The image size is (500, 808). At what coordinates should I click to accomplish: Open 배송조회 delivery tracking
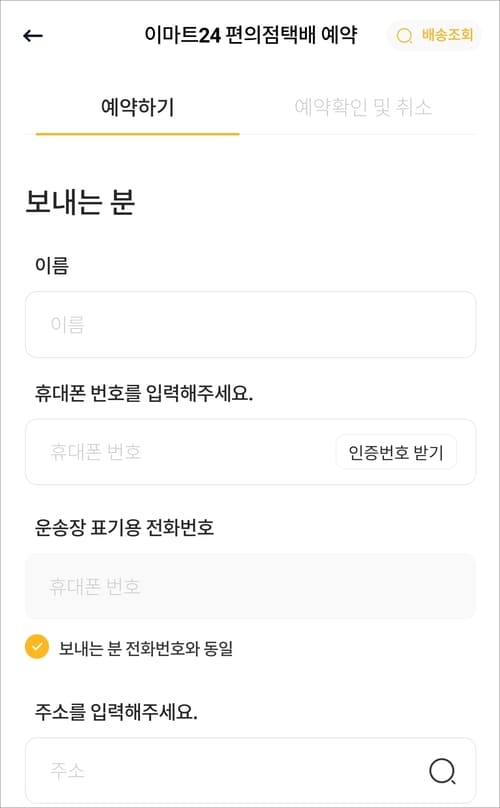434,36
